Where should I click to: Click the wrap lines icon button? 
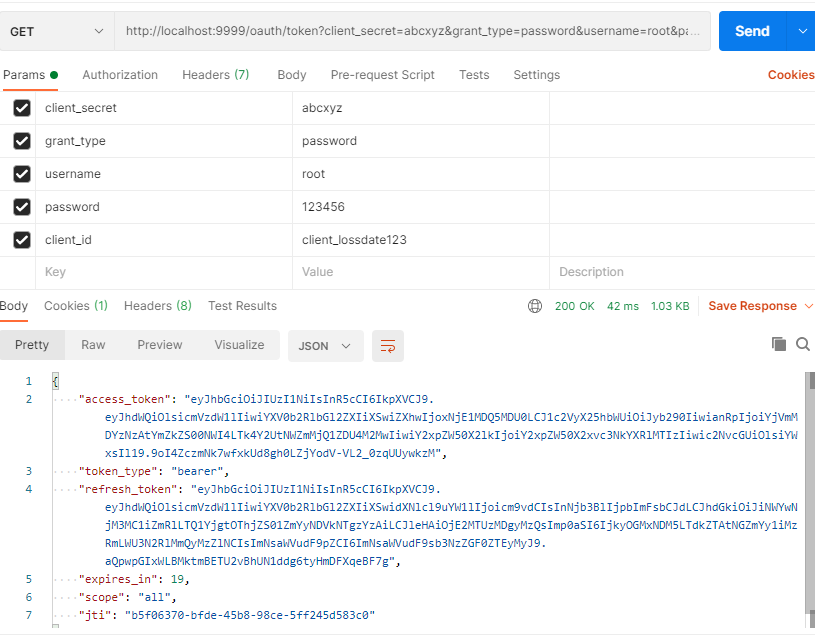(x=388, y=346)
